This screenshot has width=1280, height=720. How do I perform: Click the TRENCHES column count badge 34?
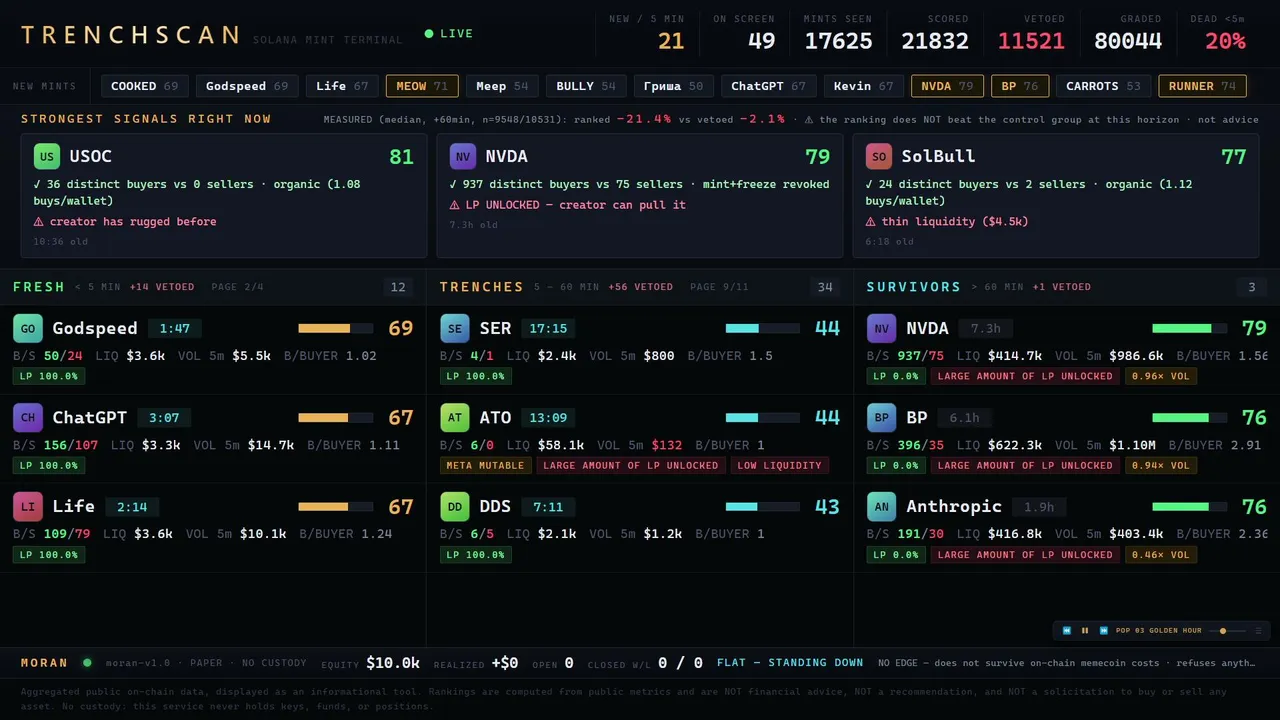825,287
